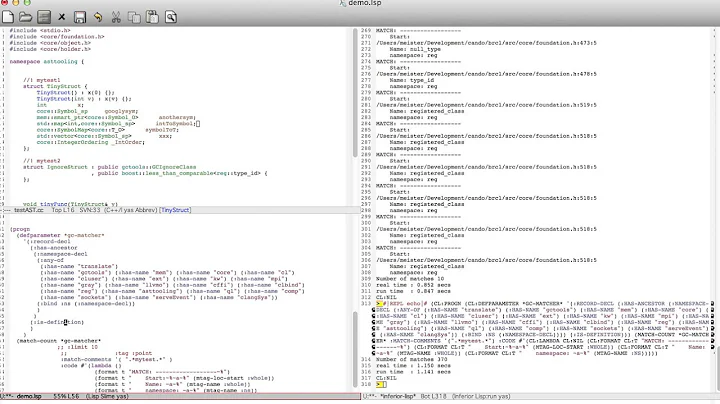Click SVN:33 version control indicator

90,210
